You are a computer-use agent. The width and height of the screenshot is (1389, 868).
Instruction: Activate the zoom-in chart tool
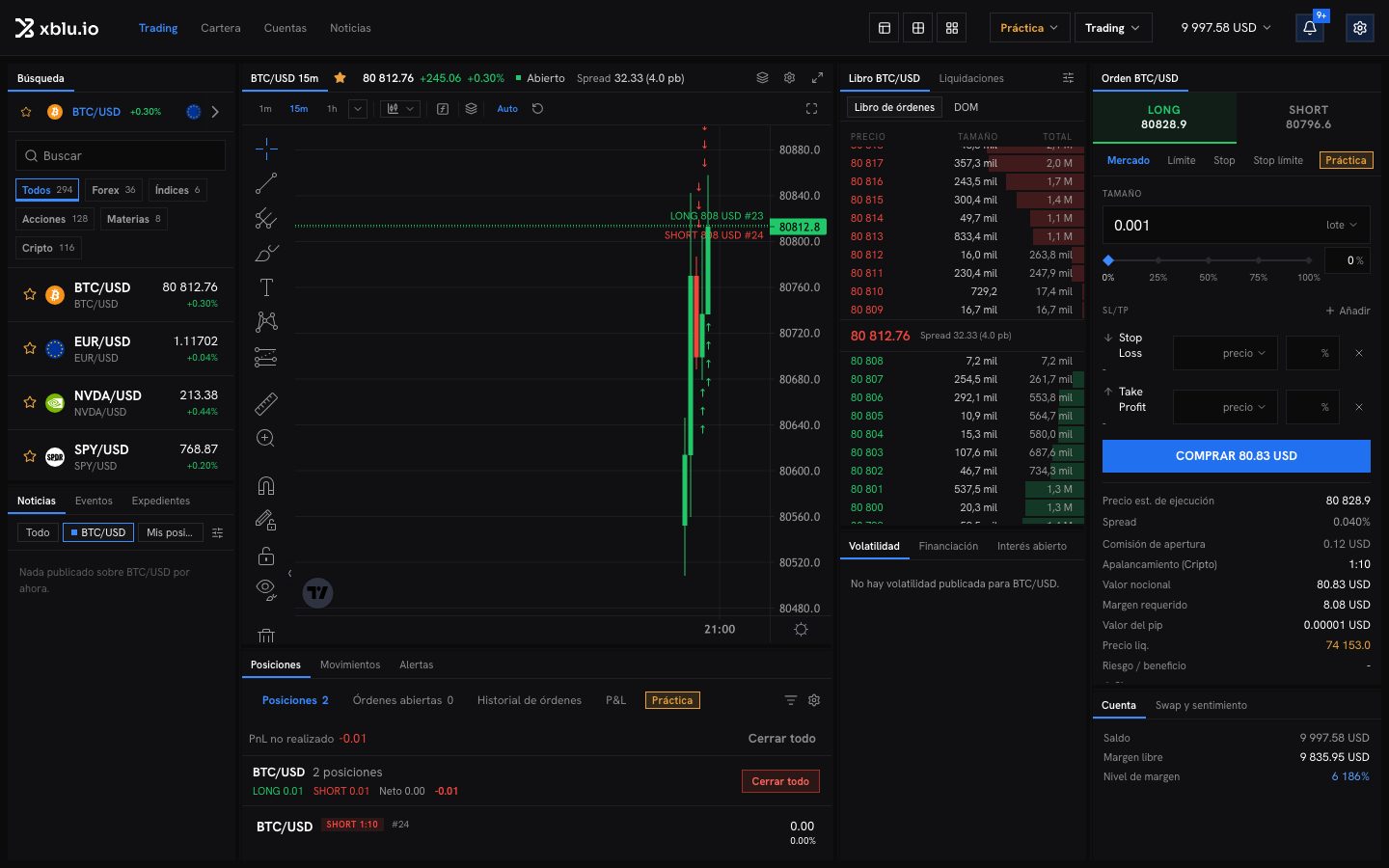(266, 439)
